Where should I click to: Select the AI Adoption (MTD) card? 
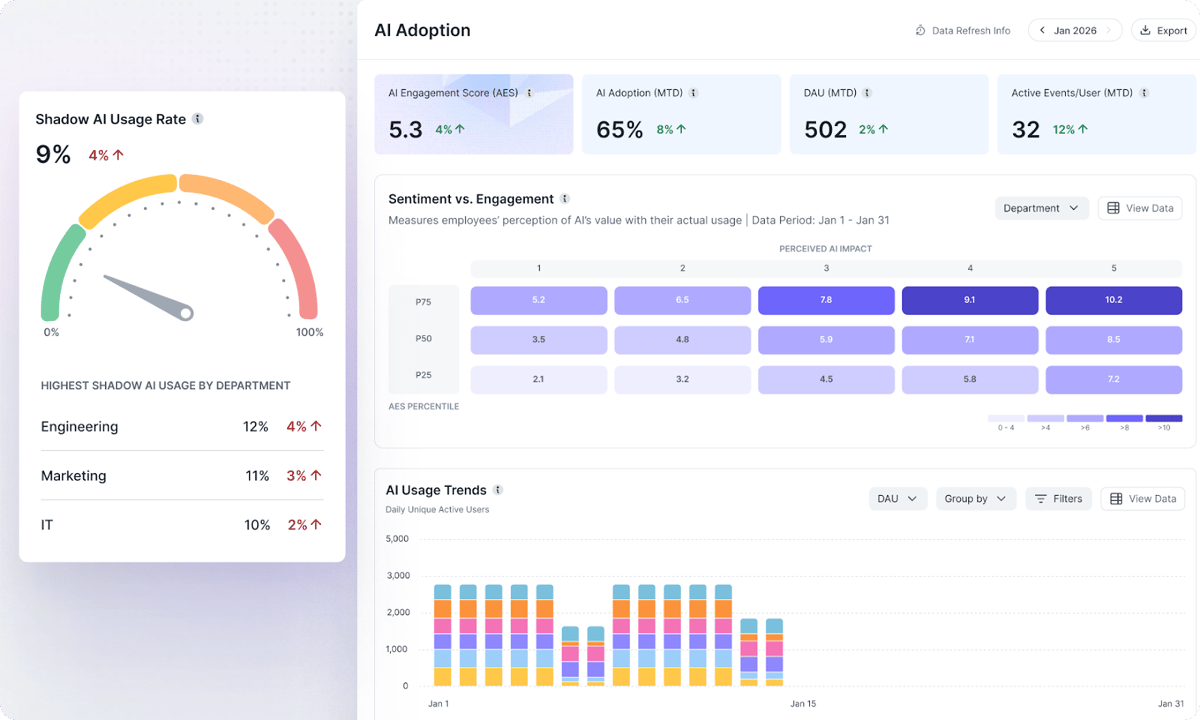[x=681, y=114]
